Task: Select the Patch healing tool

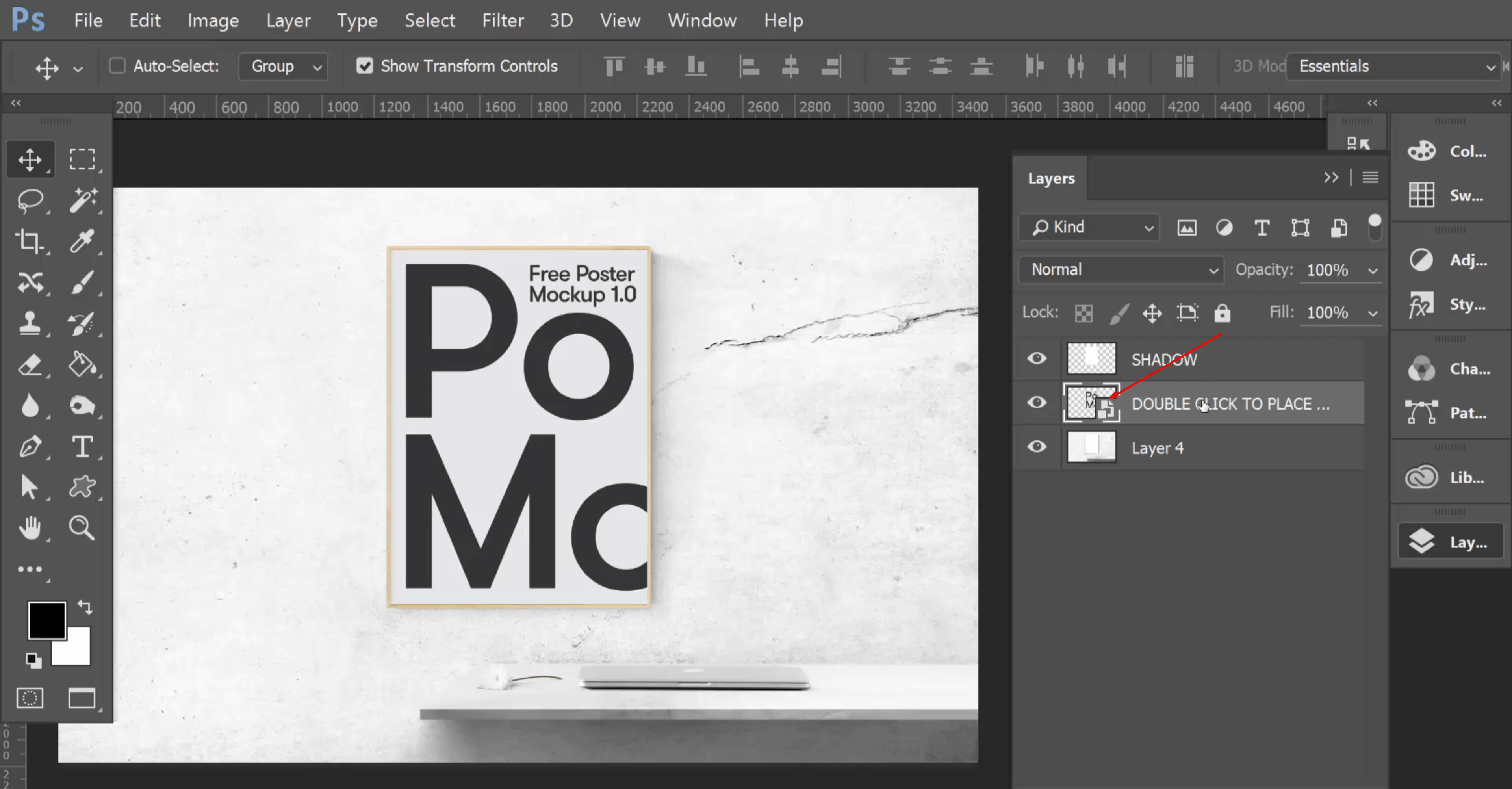Action: point(30,282)
